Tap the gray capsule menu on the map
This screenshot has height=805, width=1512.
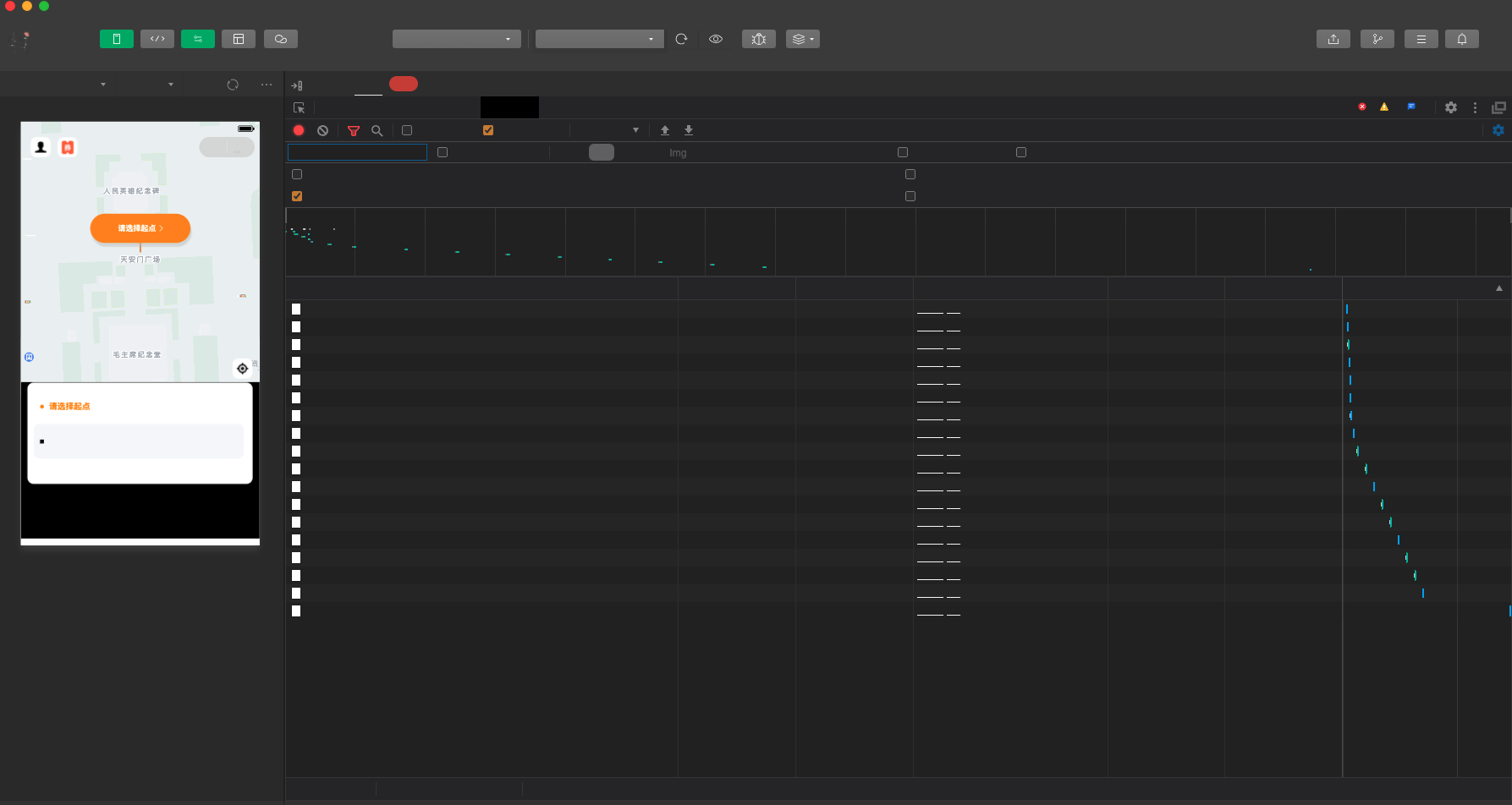click(x=227, y=147)
